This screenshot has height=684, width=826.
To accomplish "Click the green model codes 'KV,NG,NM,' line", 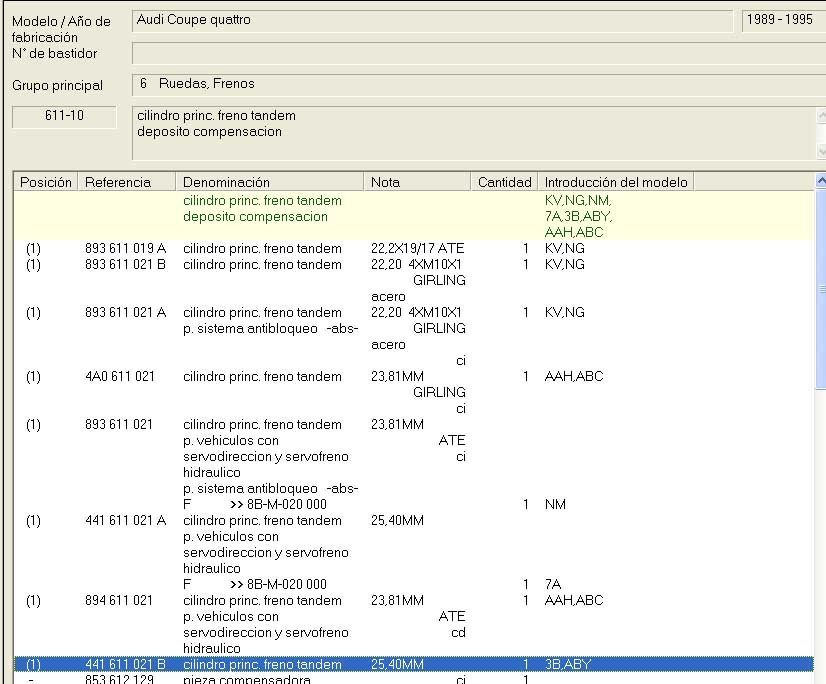I will pos(578,201).
